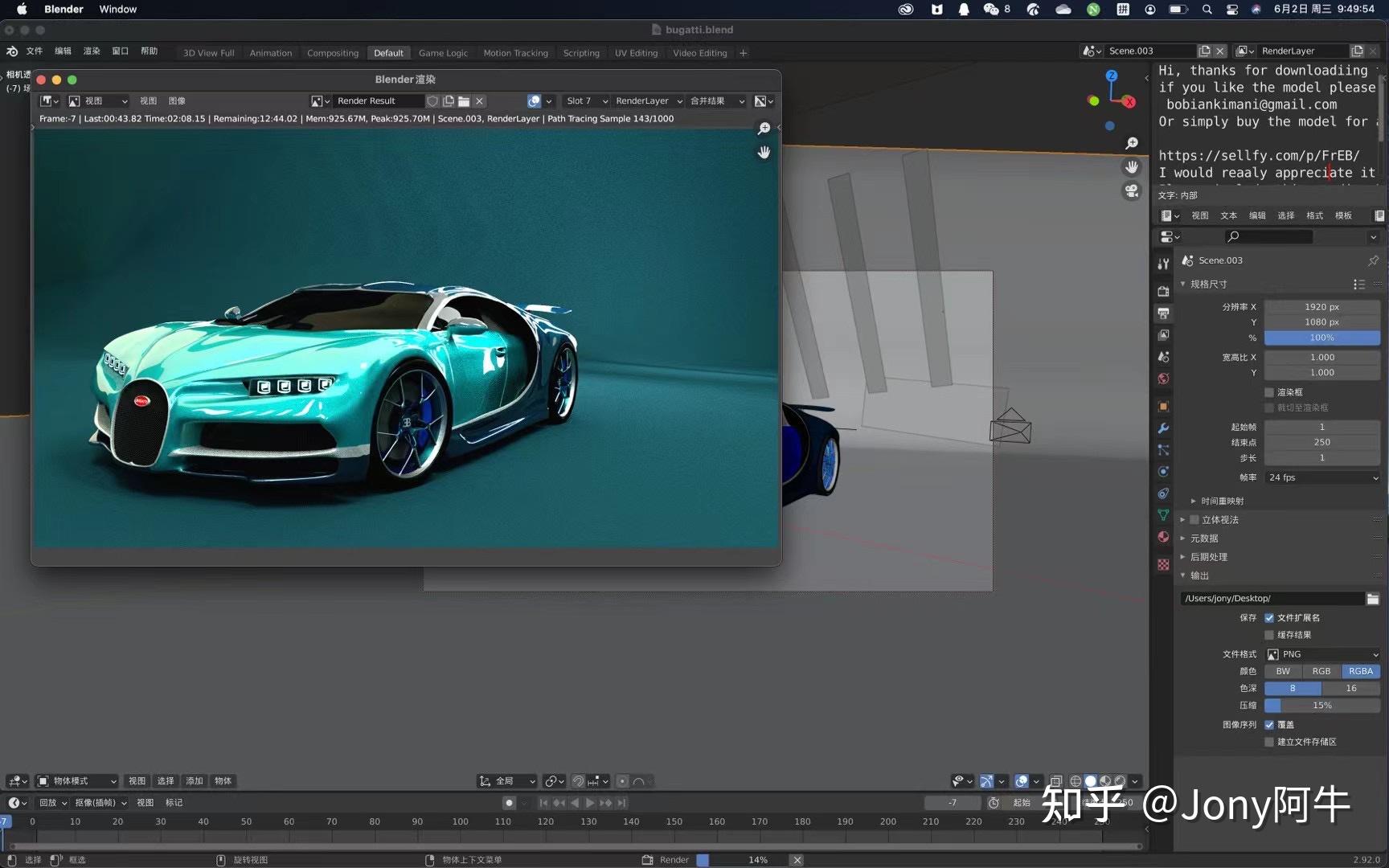Select BW color mode
This screenshot has height=868, width=1389.
pyautogui.click(x=1283, y=671)
